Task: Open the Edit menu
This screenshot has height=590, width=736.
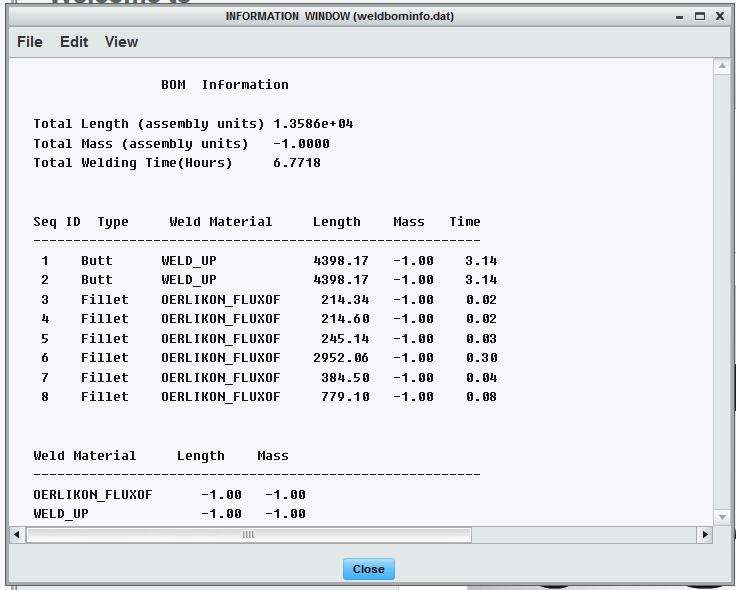Action: tap(74, 42)
